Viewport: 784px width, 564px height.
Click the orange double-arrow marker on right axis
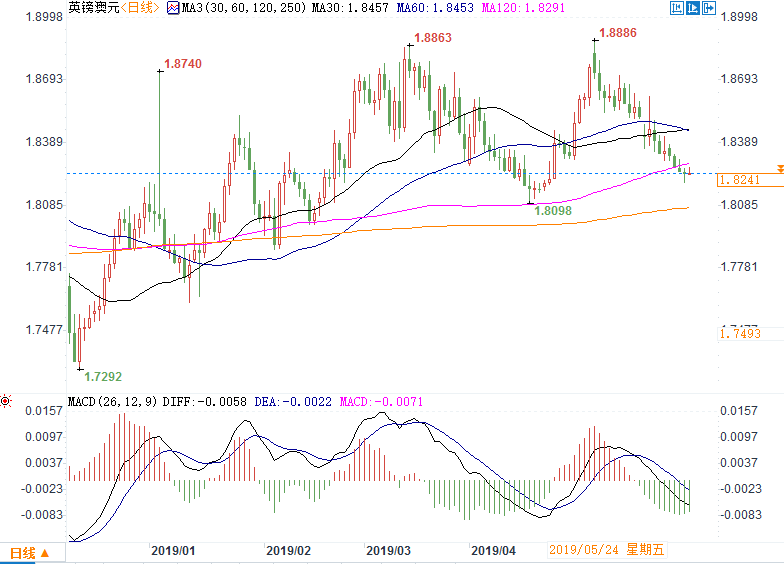(779, 170)
